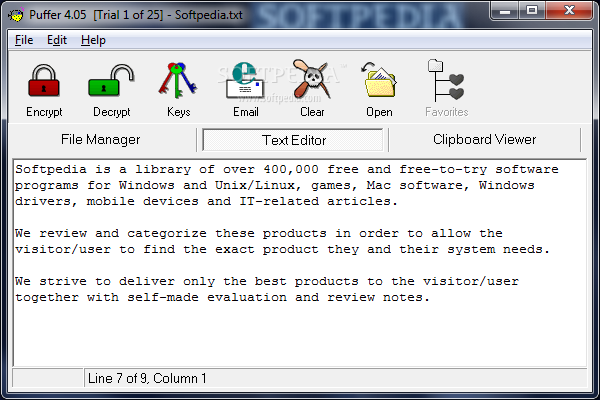This screenshot has height=400, width=600.
Task: Click on "Unix/Linux," in the second line
Action: 259,185
